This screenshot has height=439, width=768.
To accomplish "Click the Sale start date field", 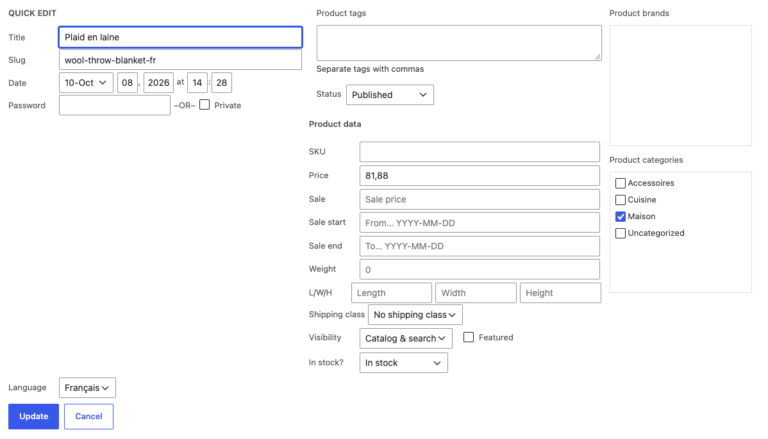I will (480, 223).
